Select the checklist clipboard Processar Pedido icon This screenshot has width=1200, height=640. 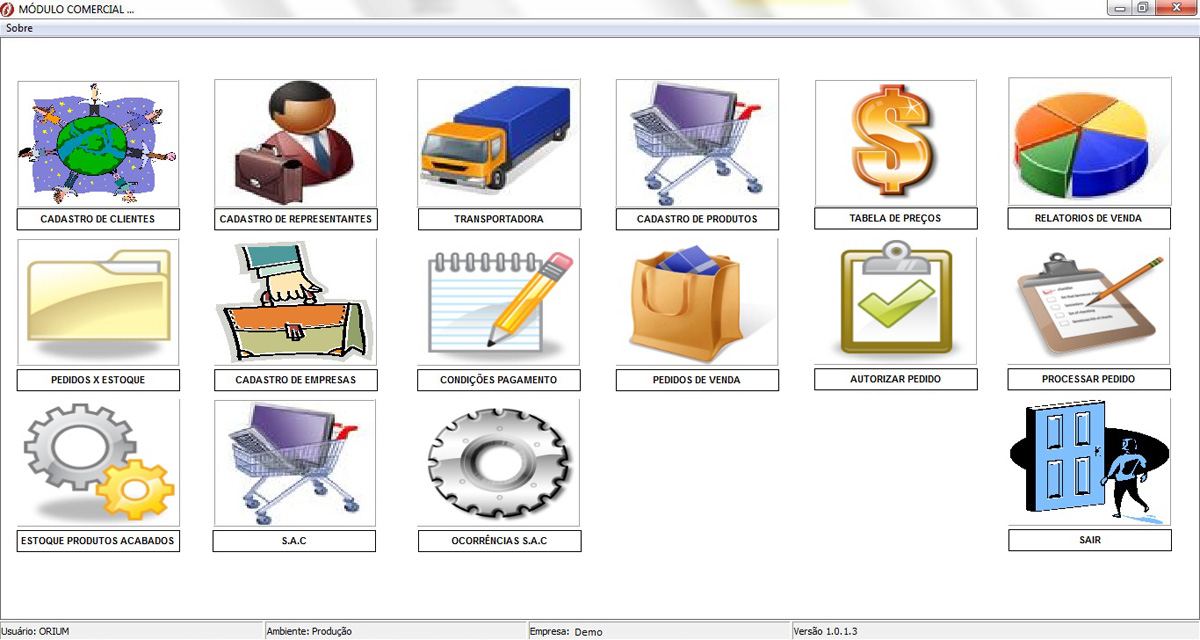(1089, 301)
